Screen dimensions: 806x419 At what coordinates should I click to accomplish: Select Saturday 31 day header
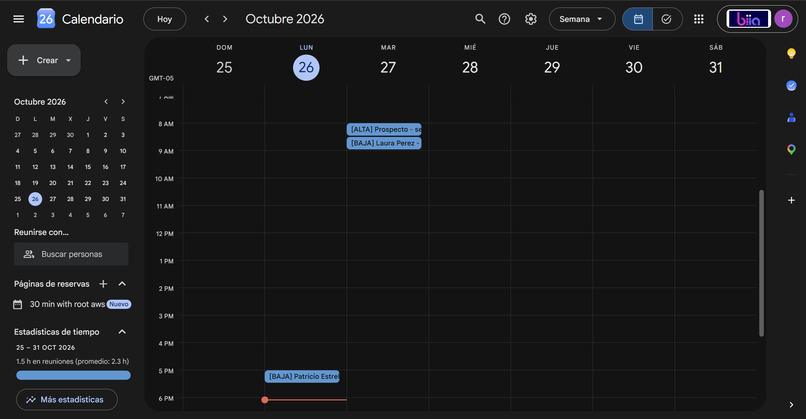pos(716,67)
